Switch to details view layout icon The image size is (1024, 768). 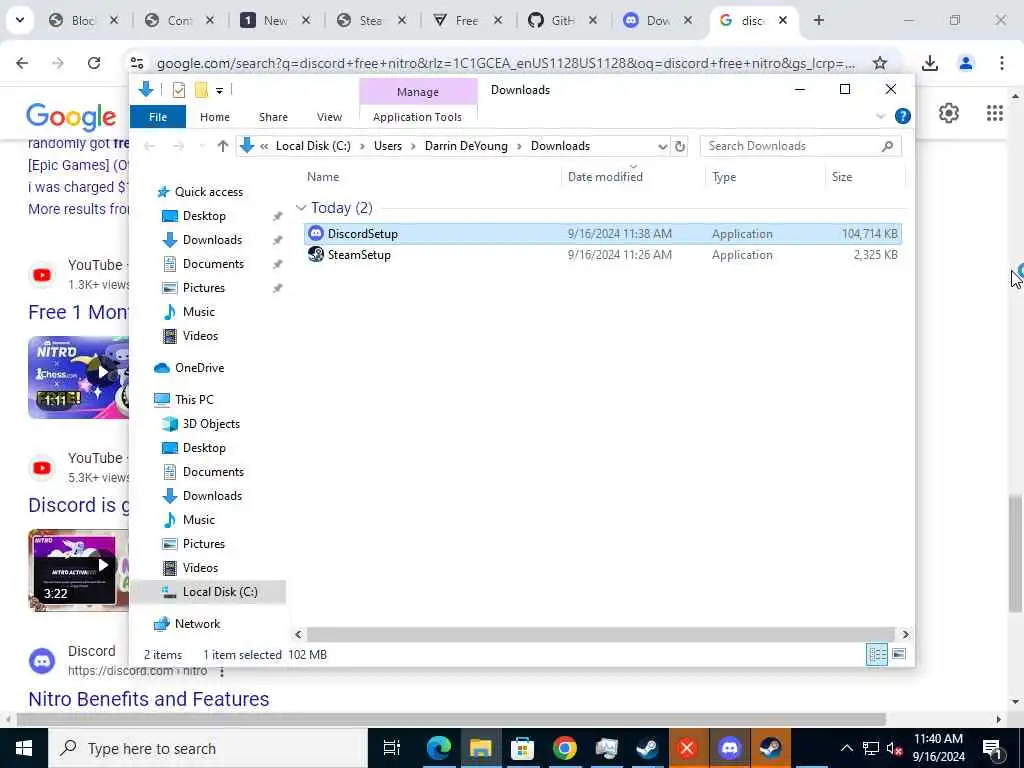coord(876,654)
